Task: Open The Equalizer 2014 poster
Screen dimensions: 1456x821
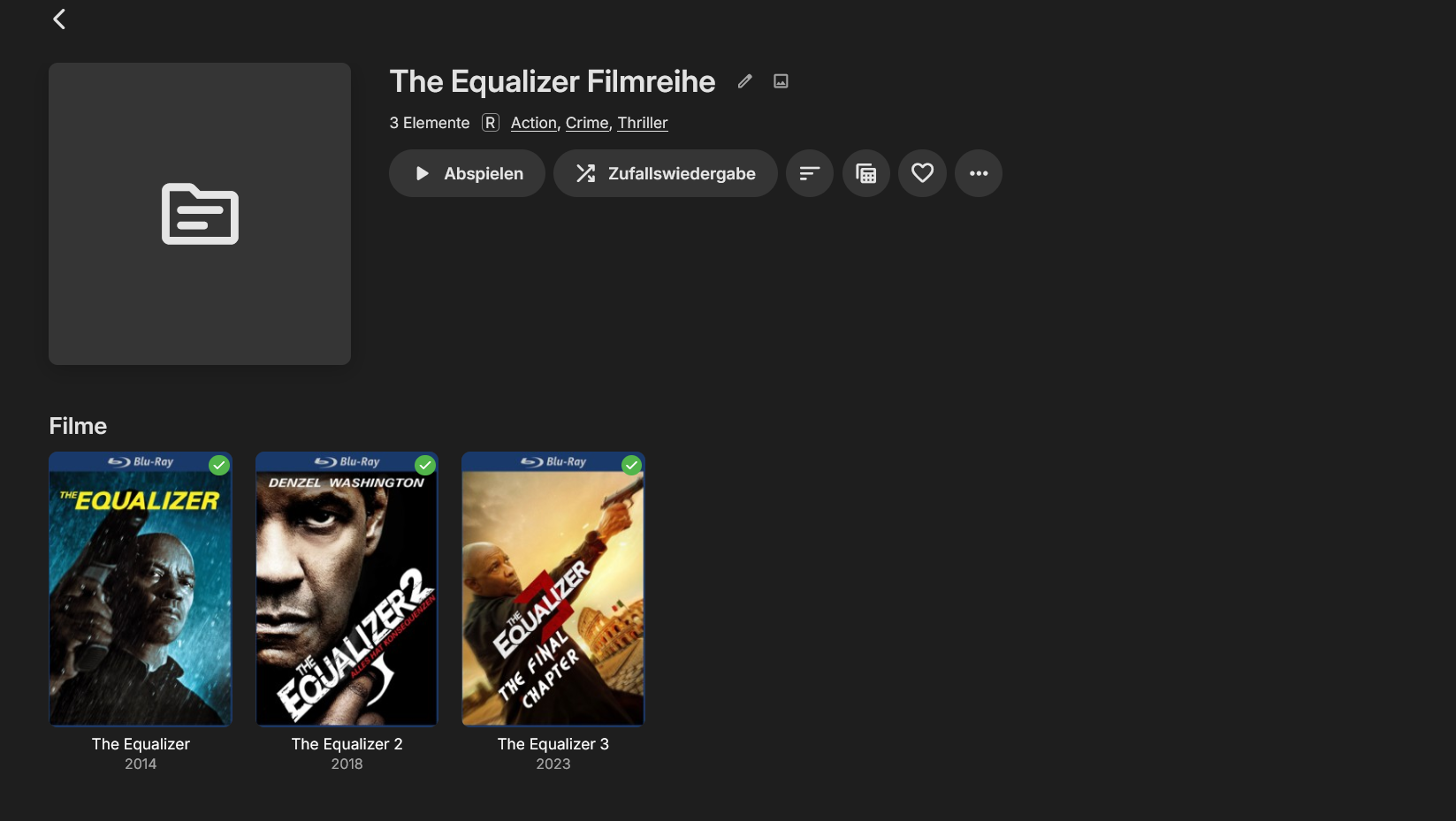Action: pyautogui.click(x=141, y=589)
